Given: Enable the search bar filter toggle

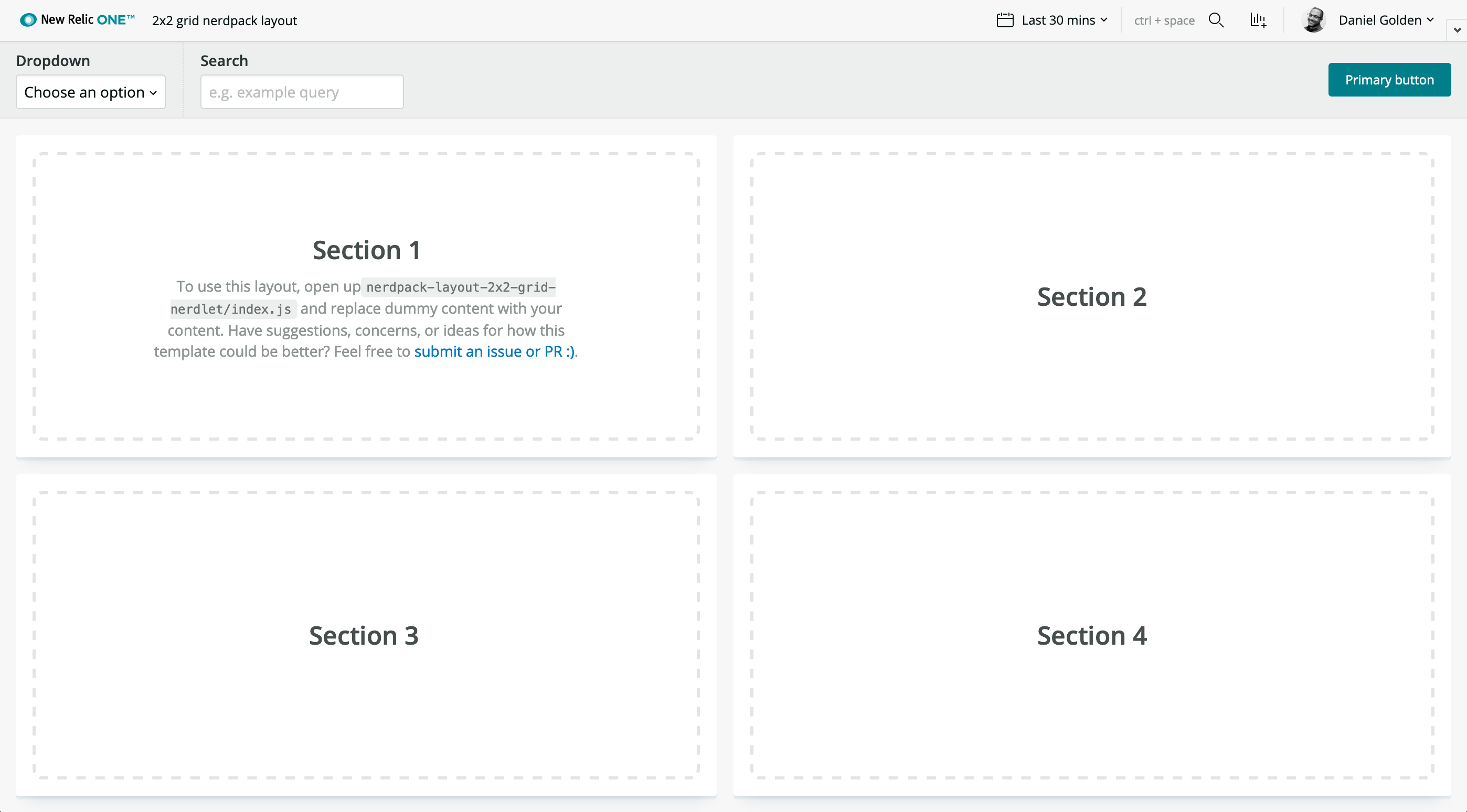Looking at the screenshot, I should [1217, 20].
